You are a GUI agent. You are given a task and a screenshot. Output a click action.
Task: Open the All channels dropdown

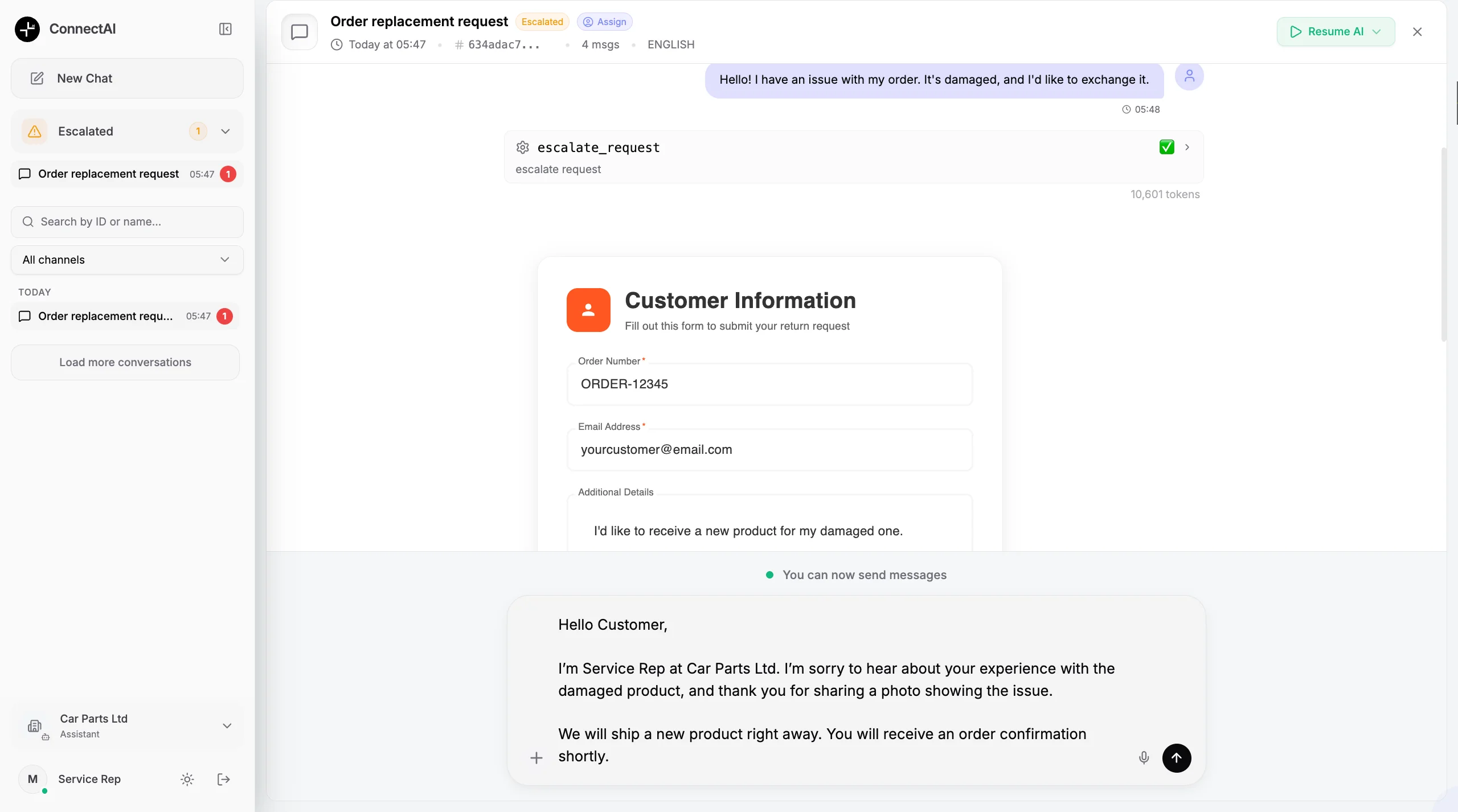pyautogui.click(x=127, y=260)
